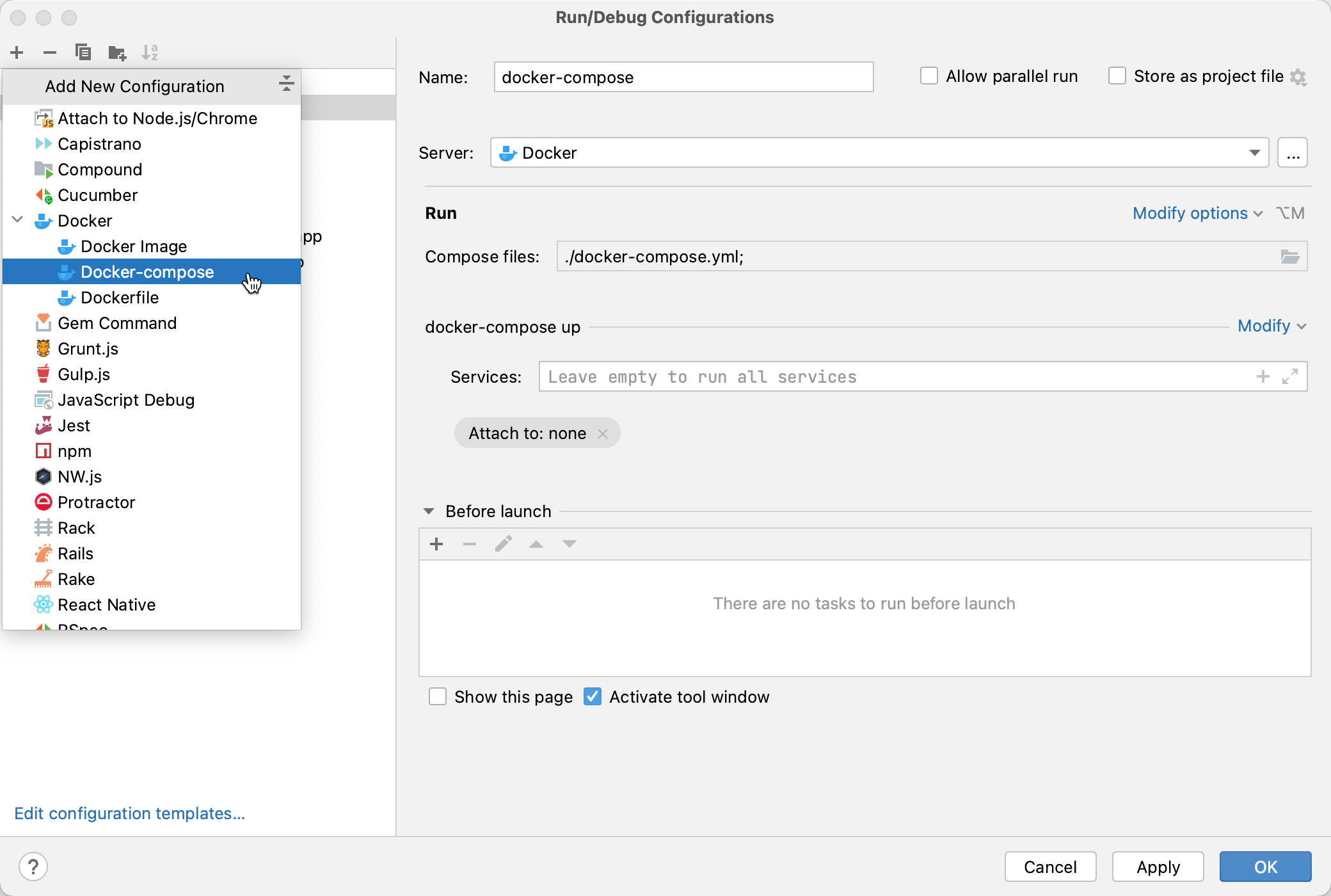Open the help question mark
The width and height of the screenshot is (1331, 896).
point(34,866)
